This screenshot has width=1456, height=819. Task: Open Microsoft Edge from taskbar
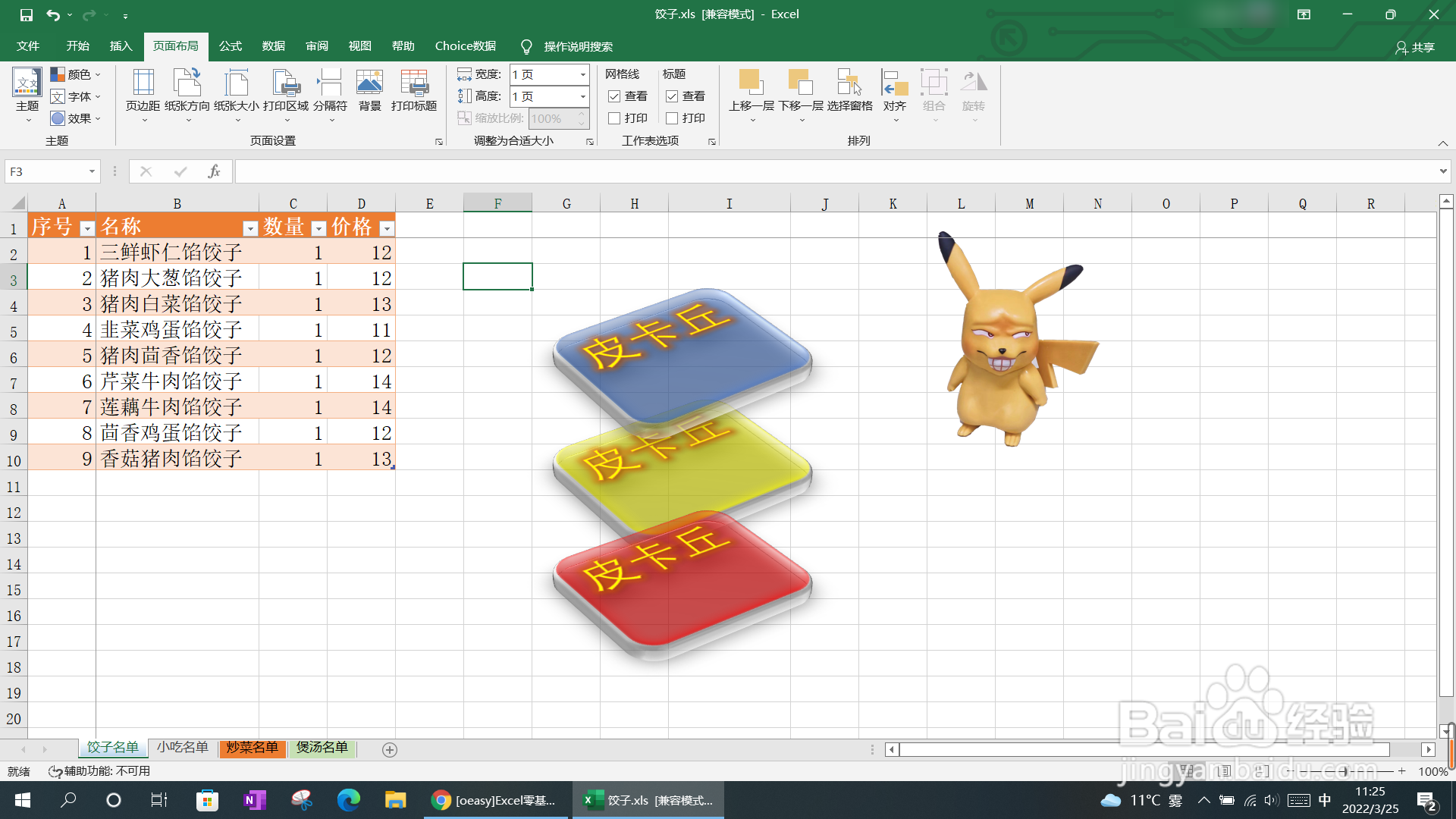pos(349,800)
